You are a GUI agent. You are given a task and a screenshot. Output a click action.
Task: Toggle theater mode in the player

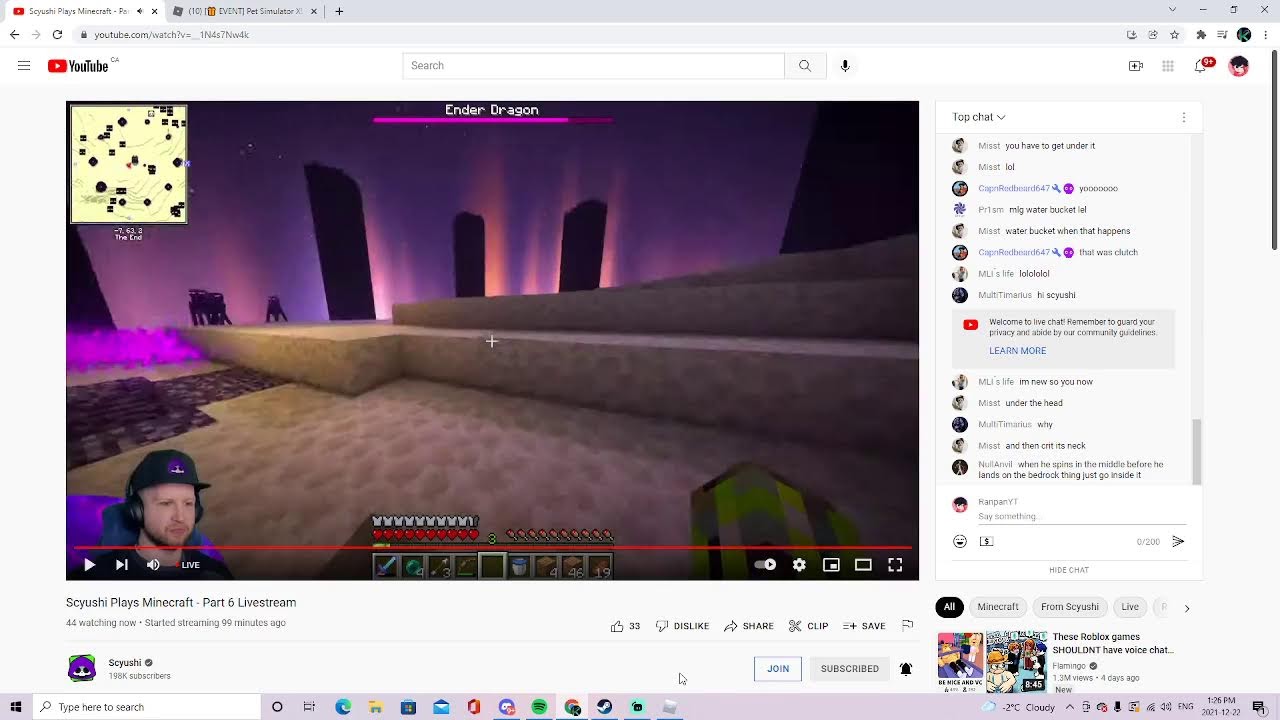(863, 565)
